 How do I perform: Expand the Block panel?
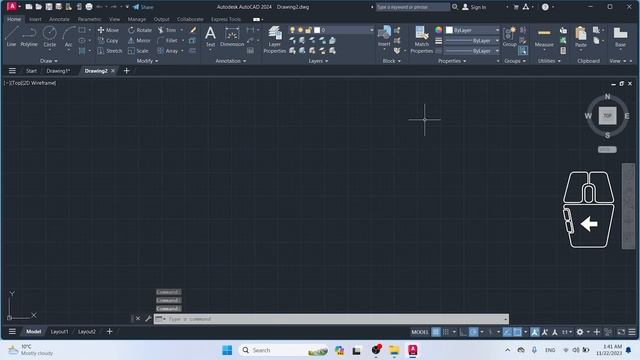[x=391, y=61]
